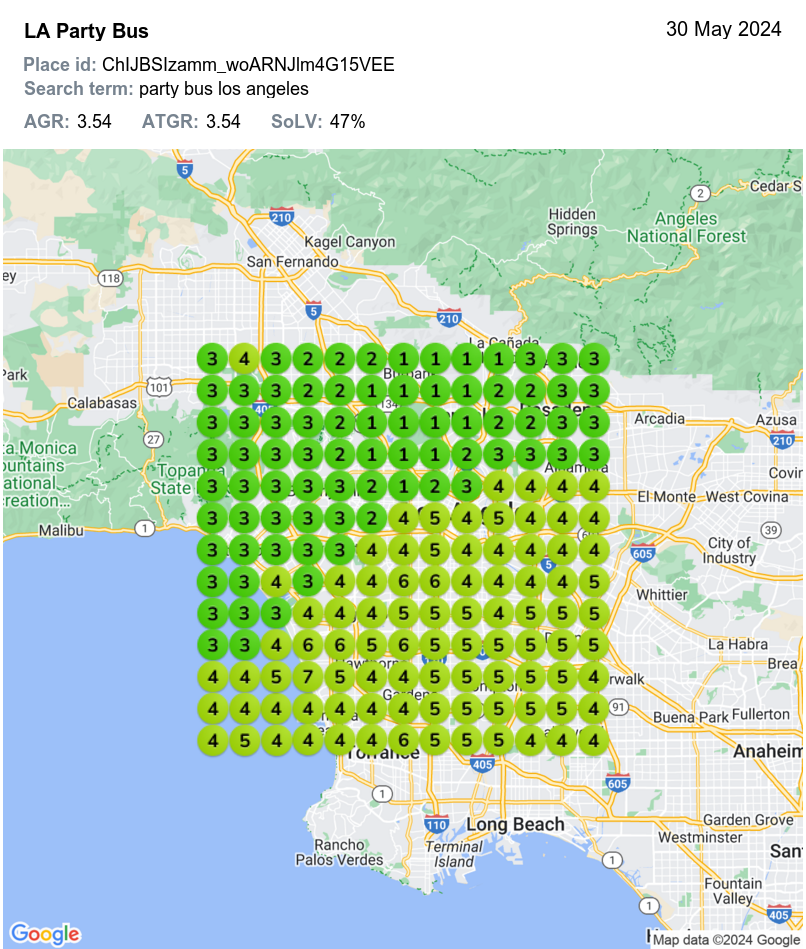
Task: Select the top-left corner grid marker
Action: pos(211,358)
